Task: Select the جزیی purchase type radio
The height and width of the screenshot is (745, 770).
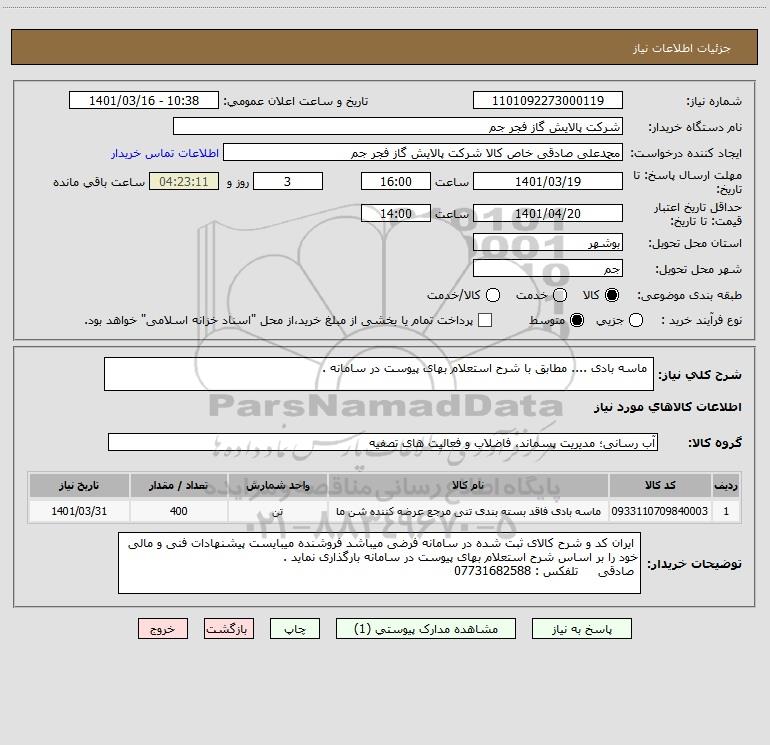Action: tap(635, 320)
